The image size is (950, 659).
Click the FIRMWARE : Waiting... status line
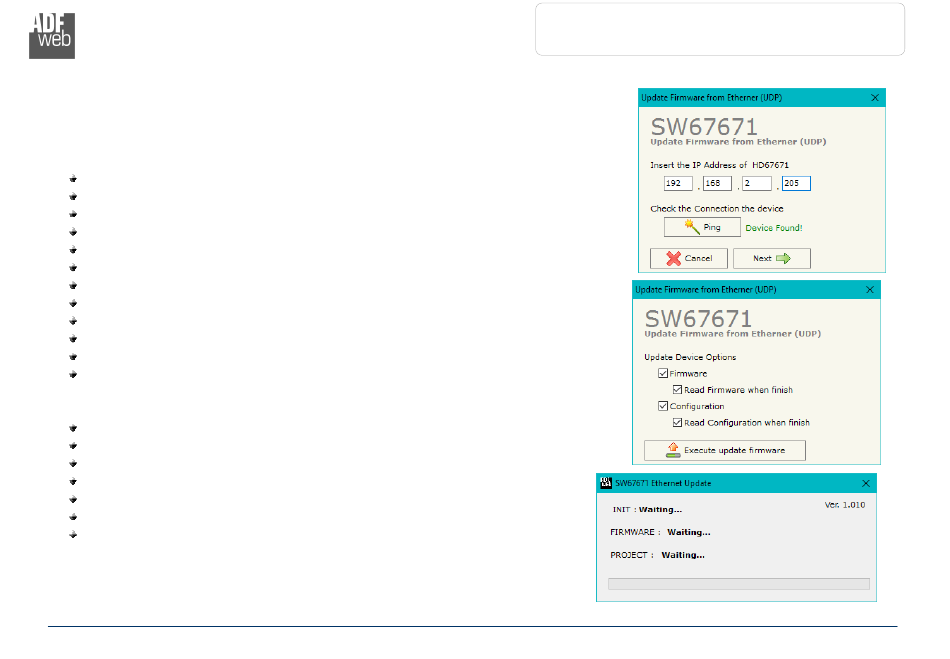tap(660, 532)
